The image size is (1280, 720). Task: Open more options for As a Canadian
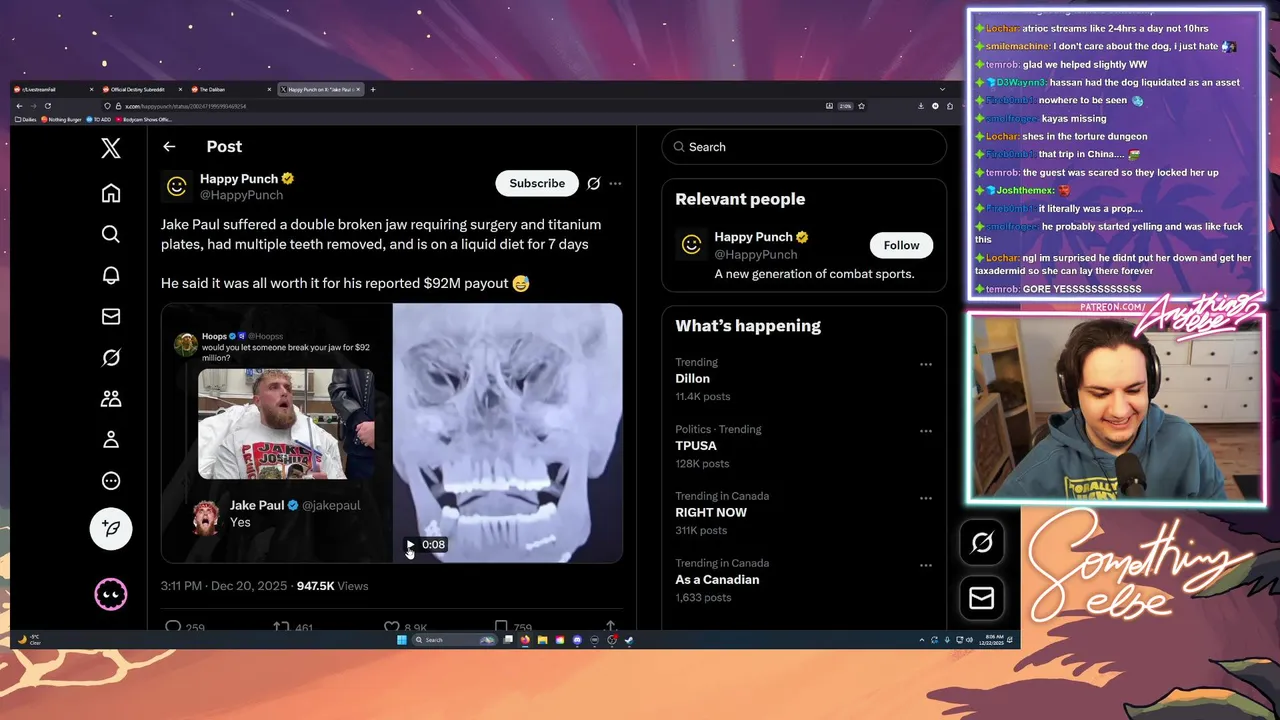(x=926, y=566)
